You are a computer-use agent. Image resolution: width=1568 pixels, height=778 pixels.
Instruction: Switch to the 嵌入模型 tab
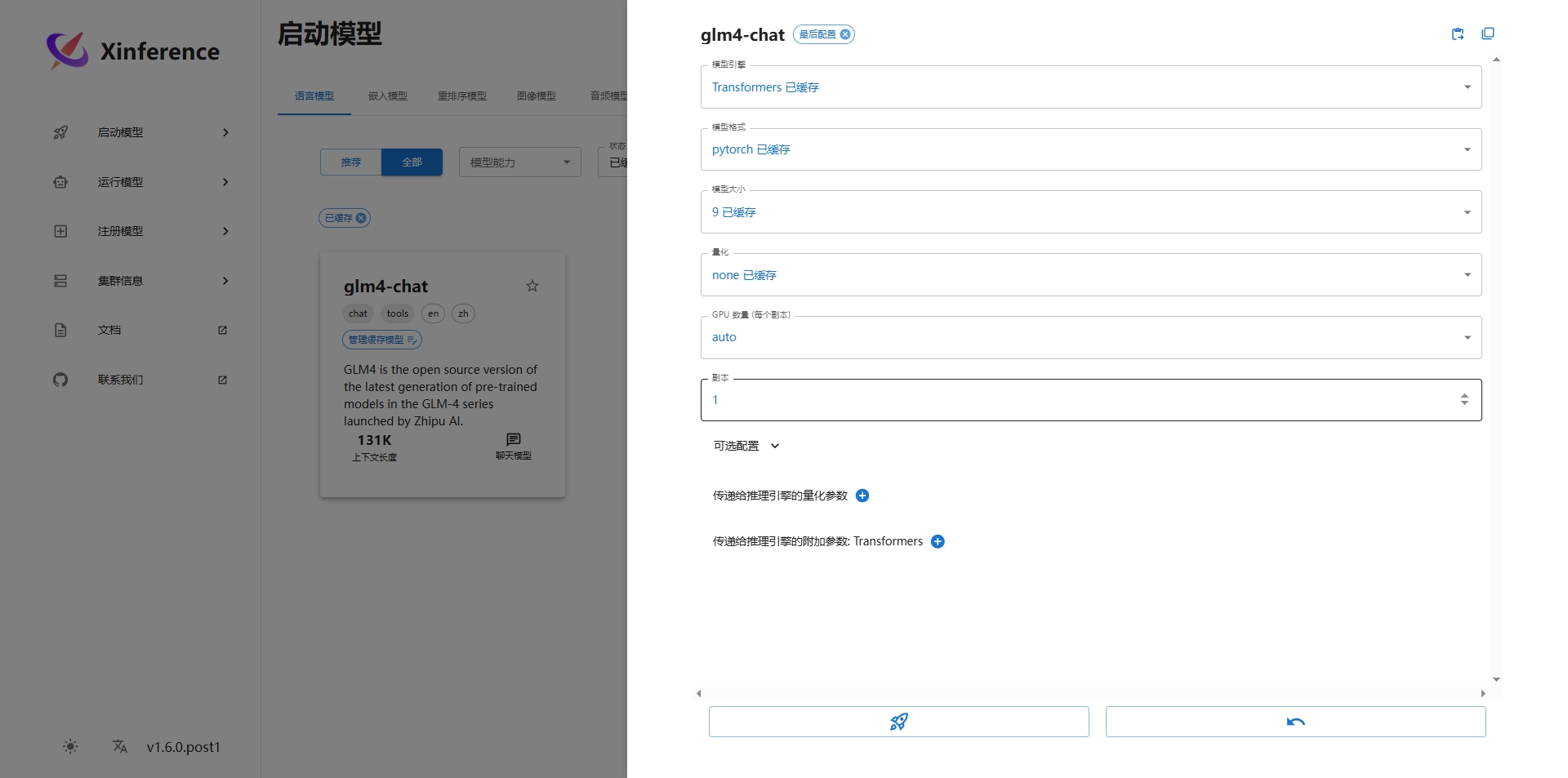point(388,96)
